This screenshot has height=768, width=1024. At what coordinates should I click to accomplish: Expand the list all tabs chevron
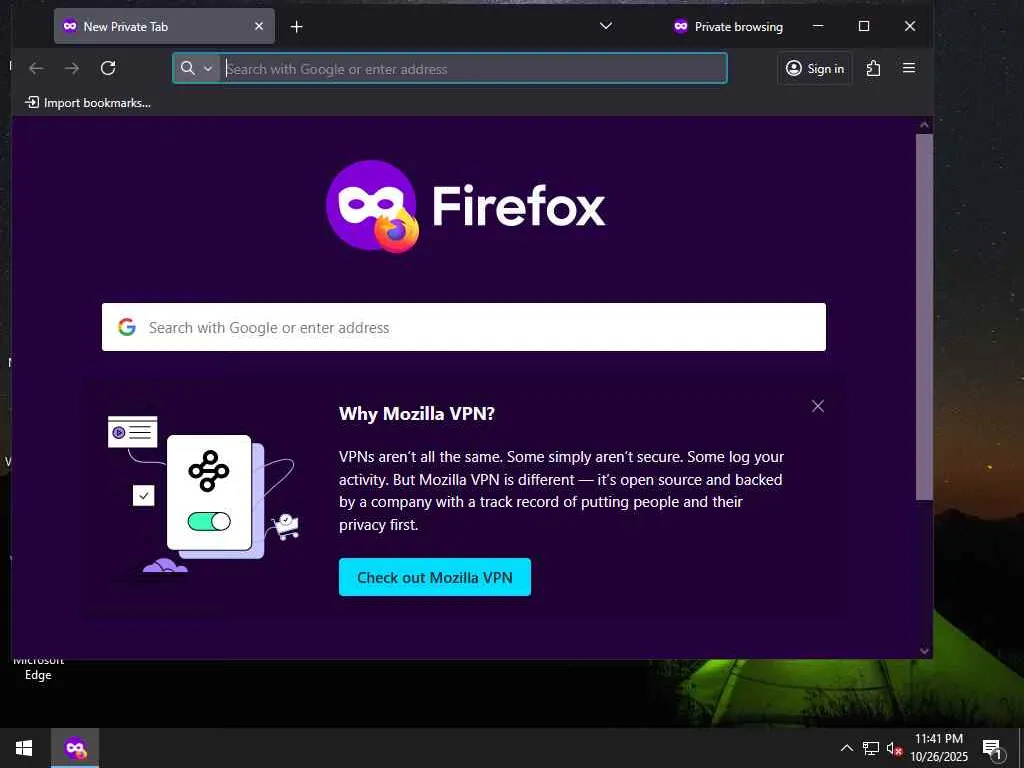(x=605, y=26)
